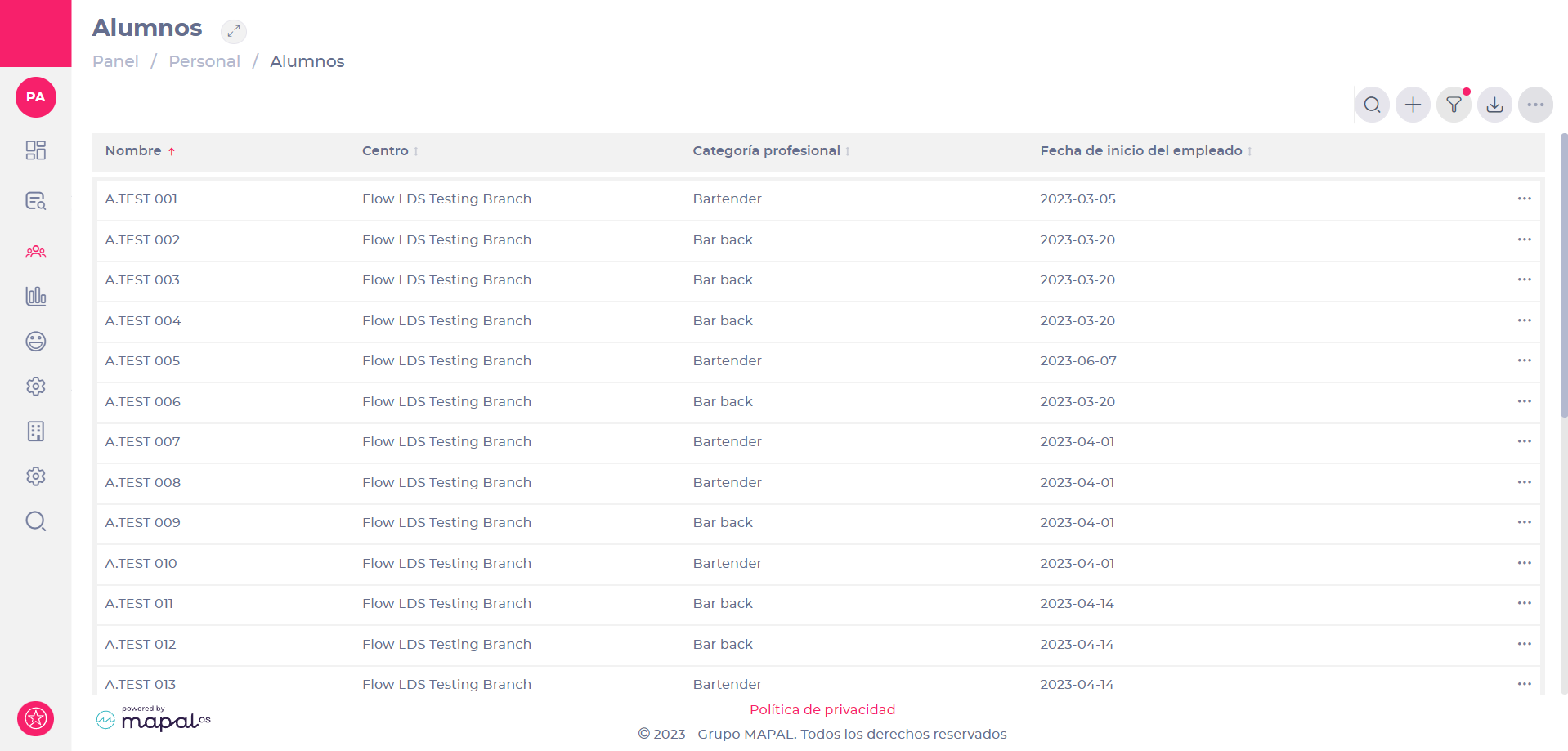Select the A.TEST 009 name cell
Image resolution: width=1568 pixels, height=751 pixels.
click(142, 522)
